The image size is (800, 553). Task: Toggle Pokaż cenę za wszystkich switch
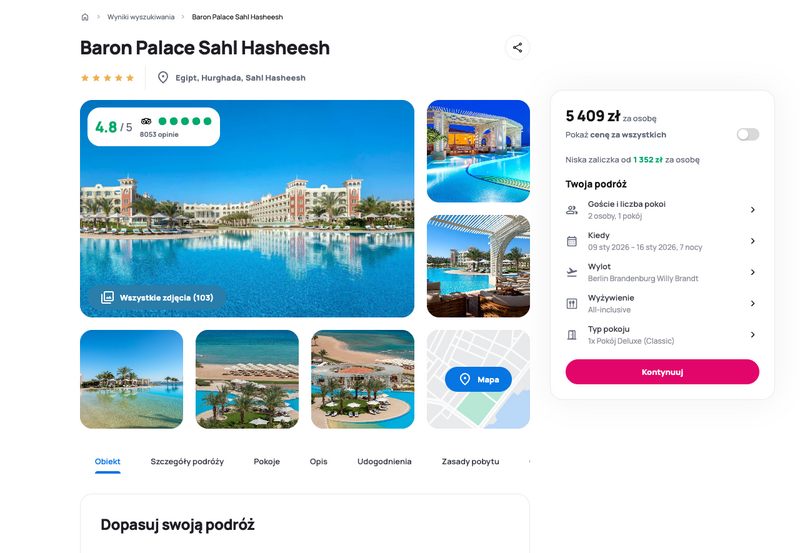[747, 134]
